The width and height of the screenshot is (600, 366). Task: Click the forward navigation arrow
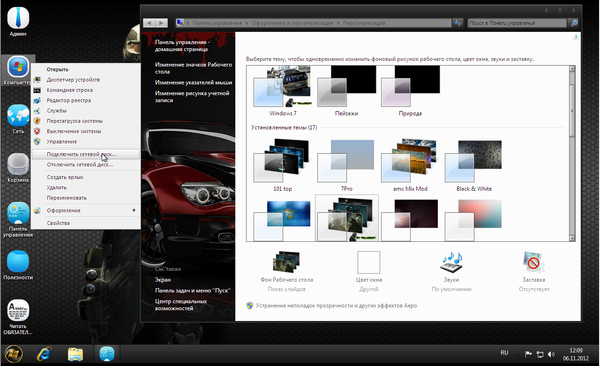click(x=161, y=23)
